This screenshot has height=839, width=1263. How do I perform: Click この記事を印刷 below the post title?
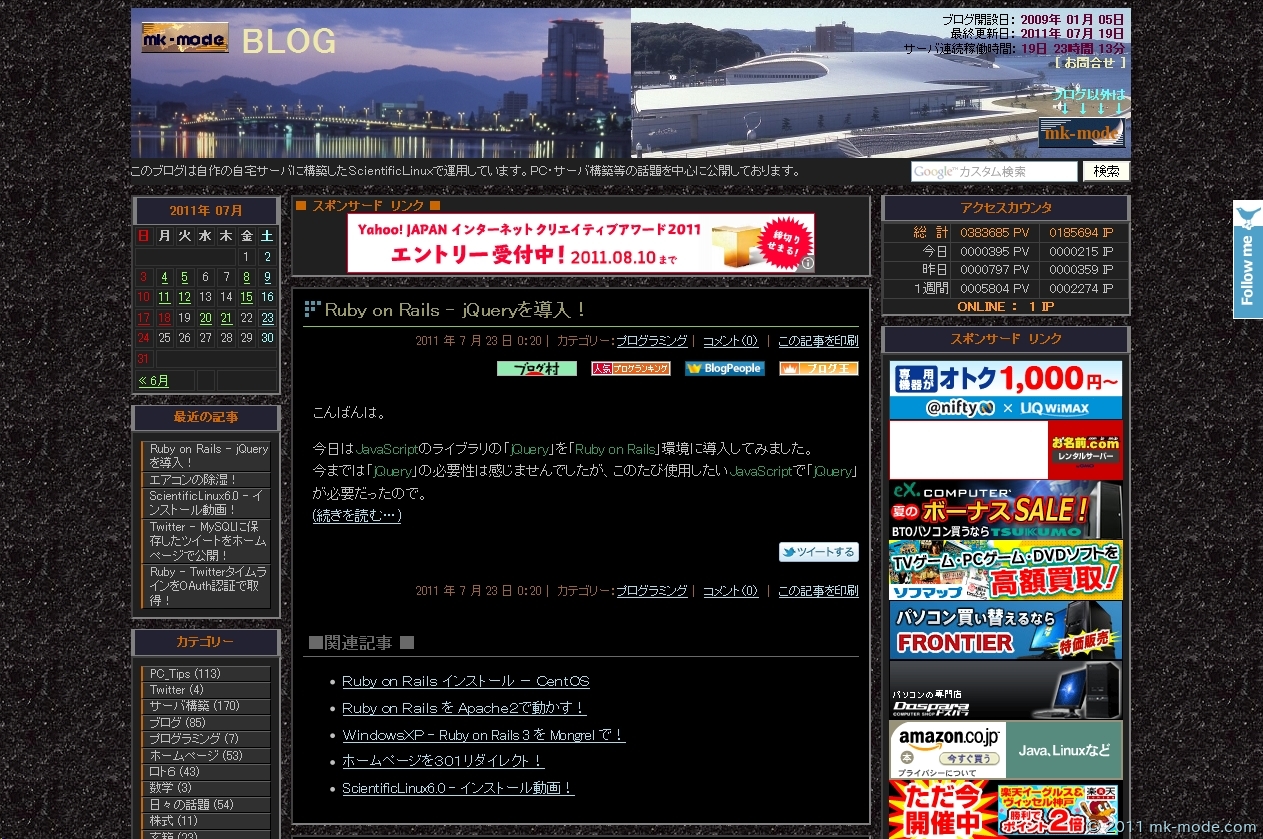817,341
